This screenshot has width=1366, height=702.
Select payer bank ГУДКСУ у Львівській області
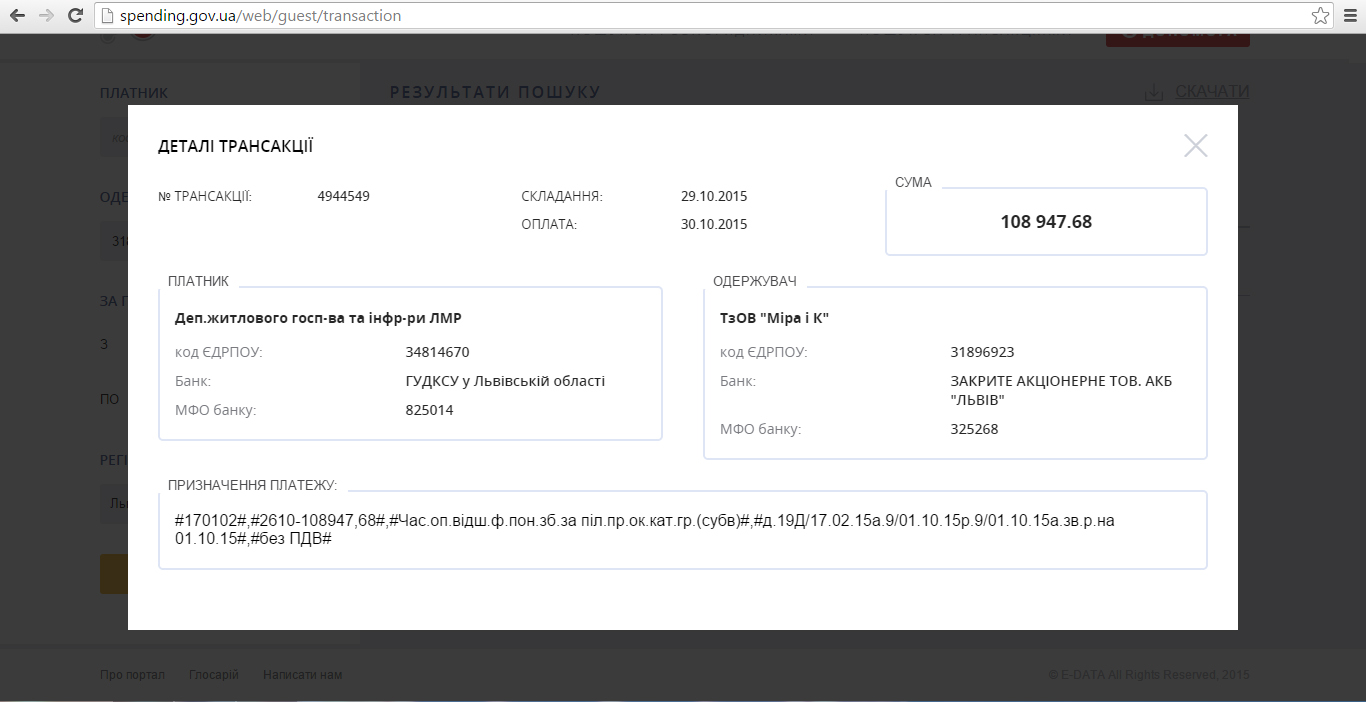tap(505, 381)
